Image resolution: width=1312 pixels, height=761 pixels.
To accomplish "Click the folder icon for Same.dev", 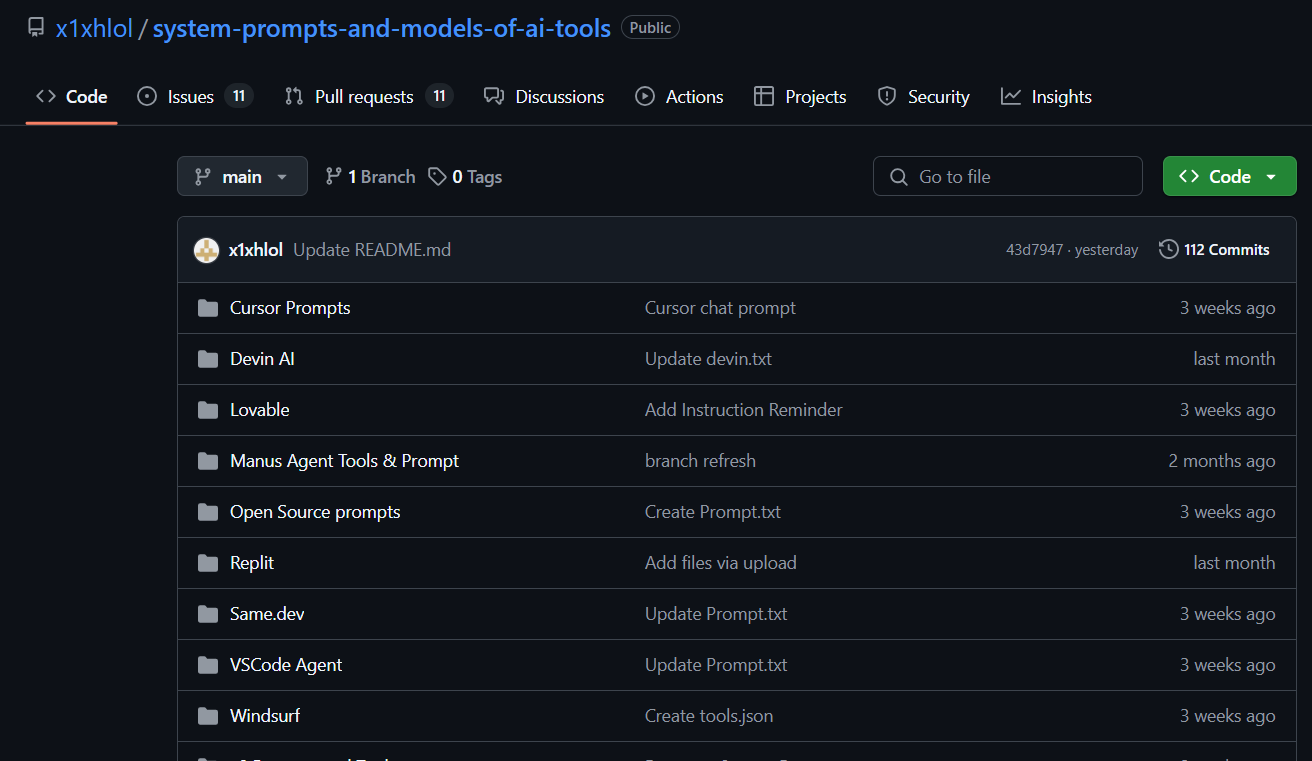I will coord(208,614).
